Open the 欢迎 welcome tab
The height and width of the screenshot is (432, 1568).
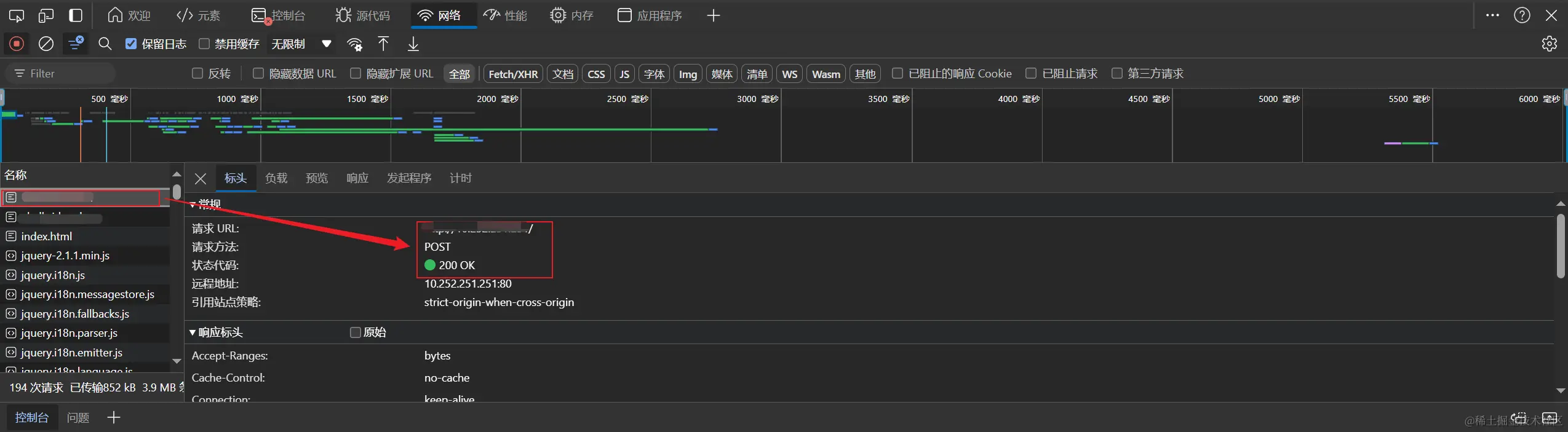129,15
